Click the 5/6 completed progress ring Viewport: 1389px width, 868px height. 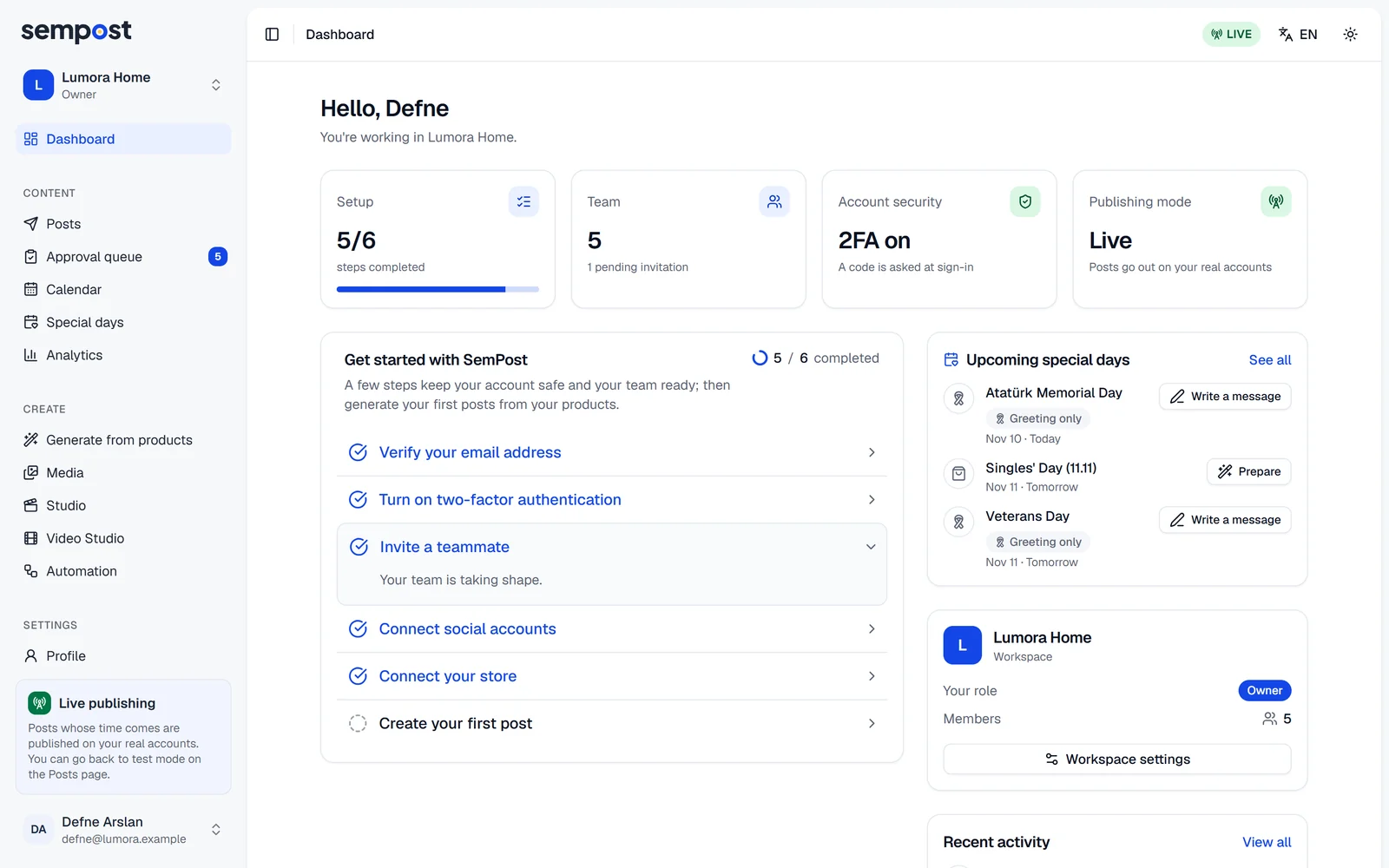click(x=760, y=358)
